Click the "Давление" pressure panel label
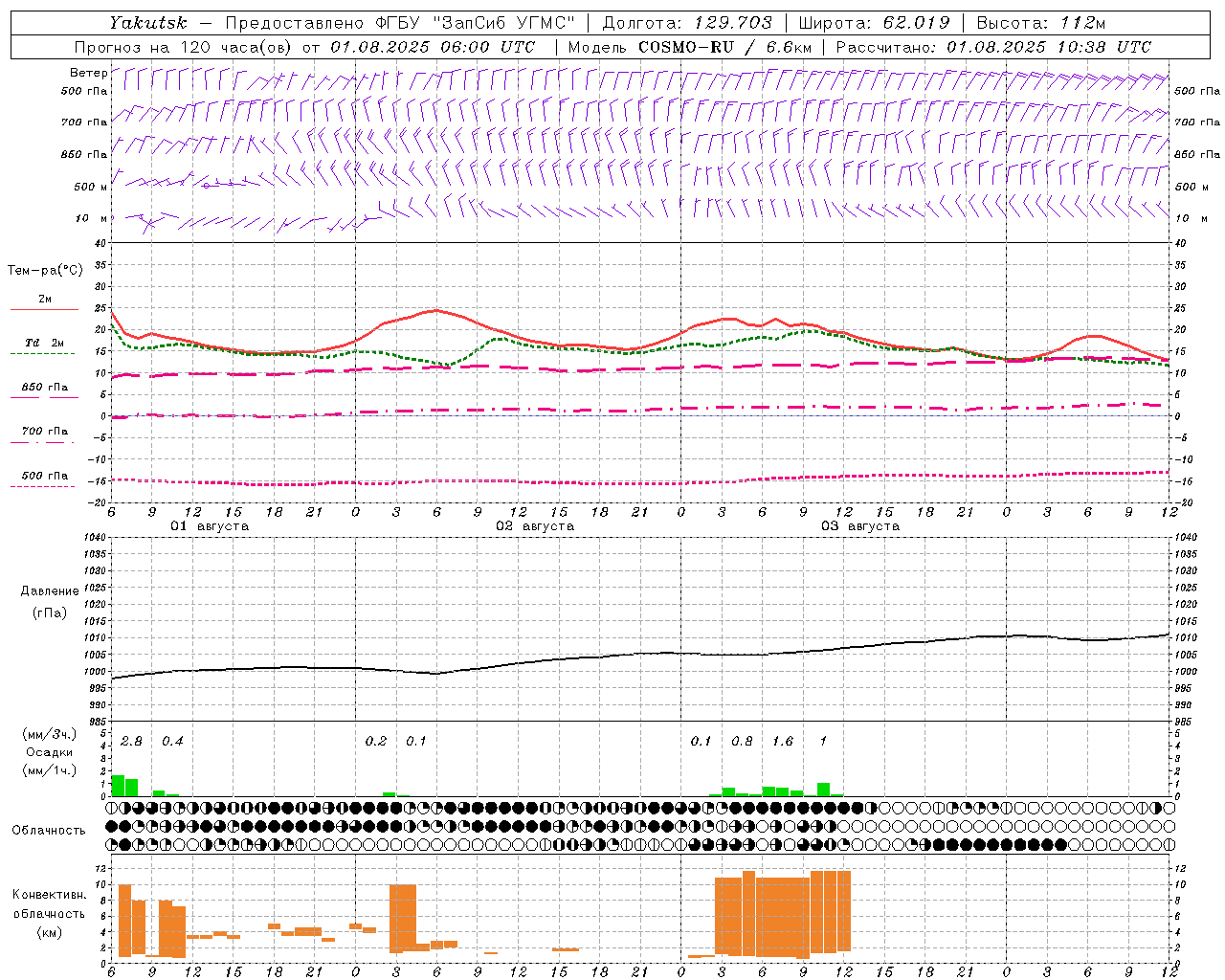Screen dimensions: 1225x980 click(50, 591)
